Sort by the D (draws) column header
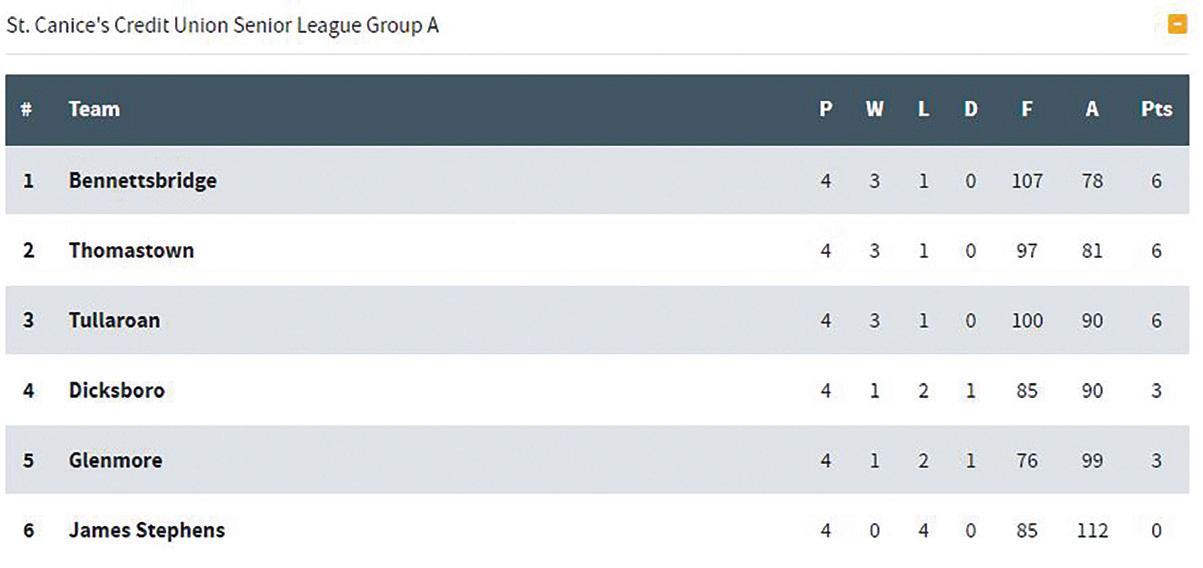Image resolution: width=1203 pixels, height=568 pixels. coord(970,109)
